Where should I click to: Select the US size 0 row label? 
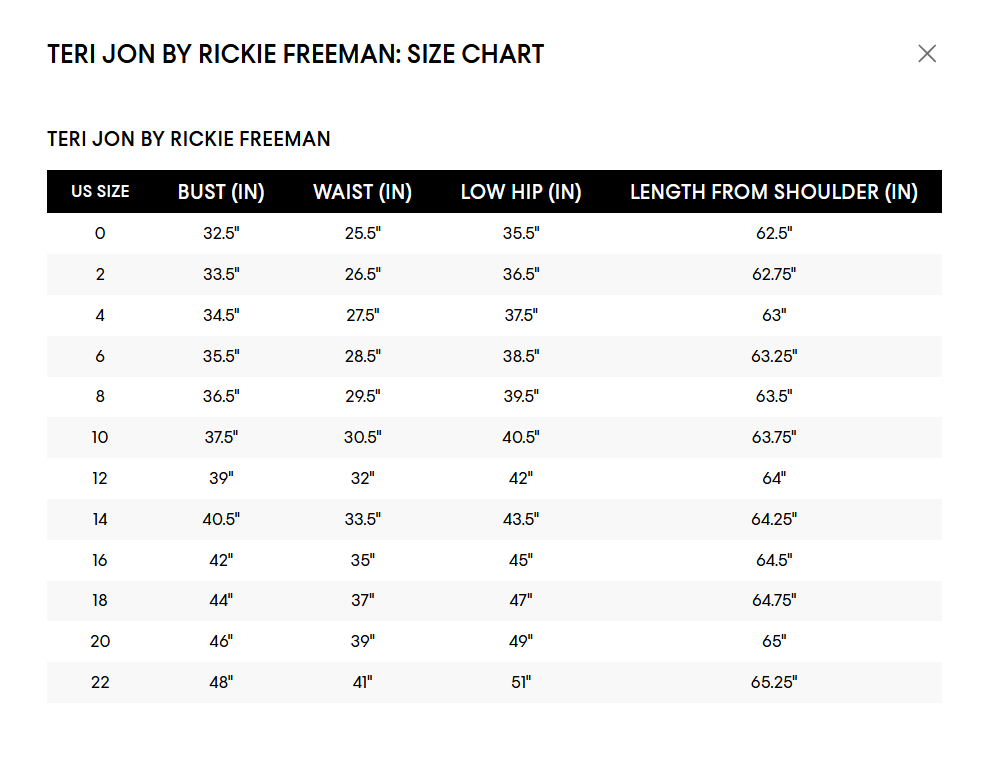[100, 233]
